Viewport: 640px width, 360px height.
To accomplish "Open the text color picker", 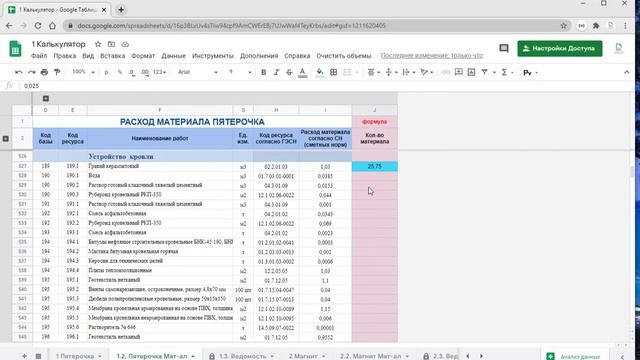I will [302, 72].
